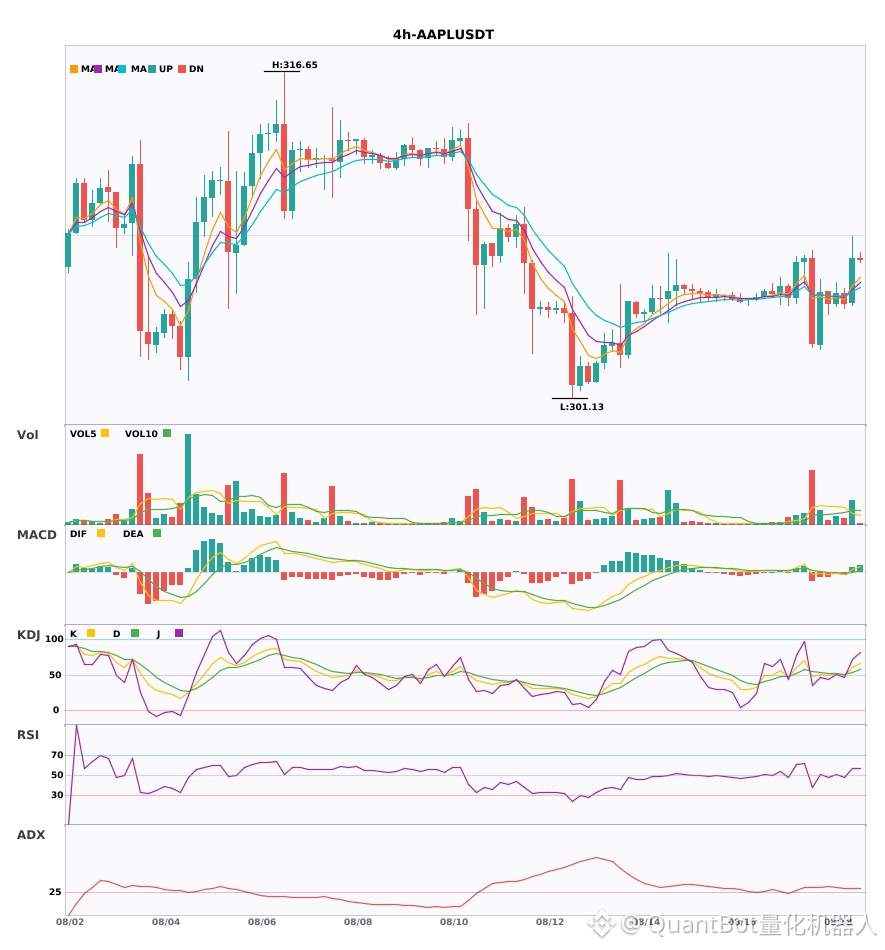
Task: Click the 08/02 date axis label
Action: [x=70, y=922]
